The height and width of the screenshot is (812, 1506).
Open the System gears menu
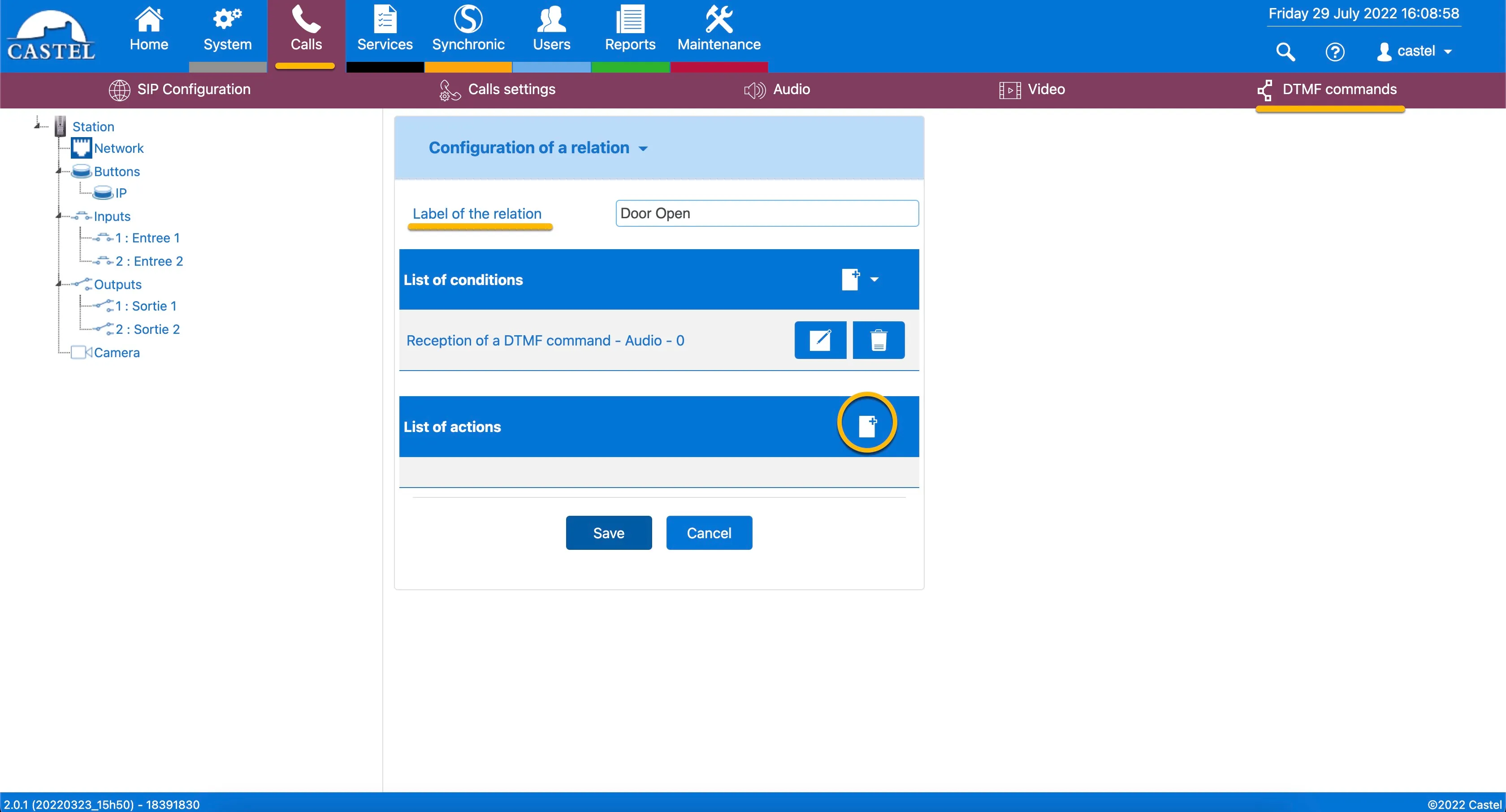point(227,29)
